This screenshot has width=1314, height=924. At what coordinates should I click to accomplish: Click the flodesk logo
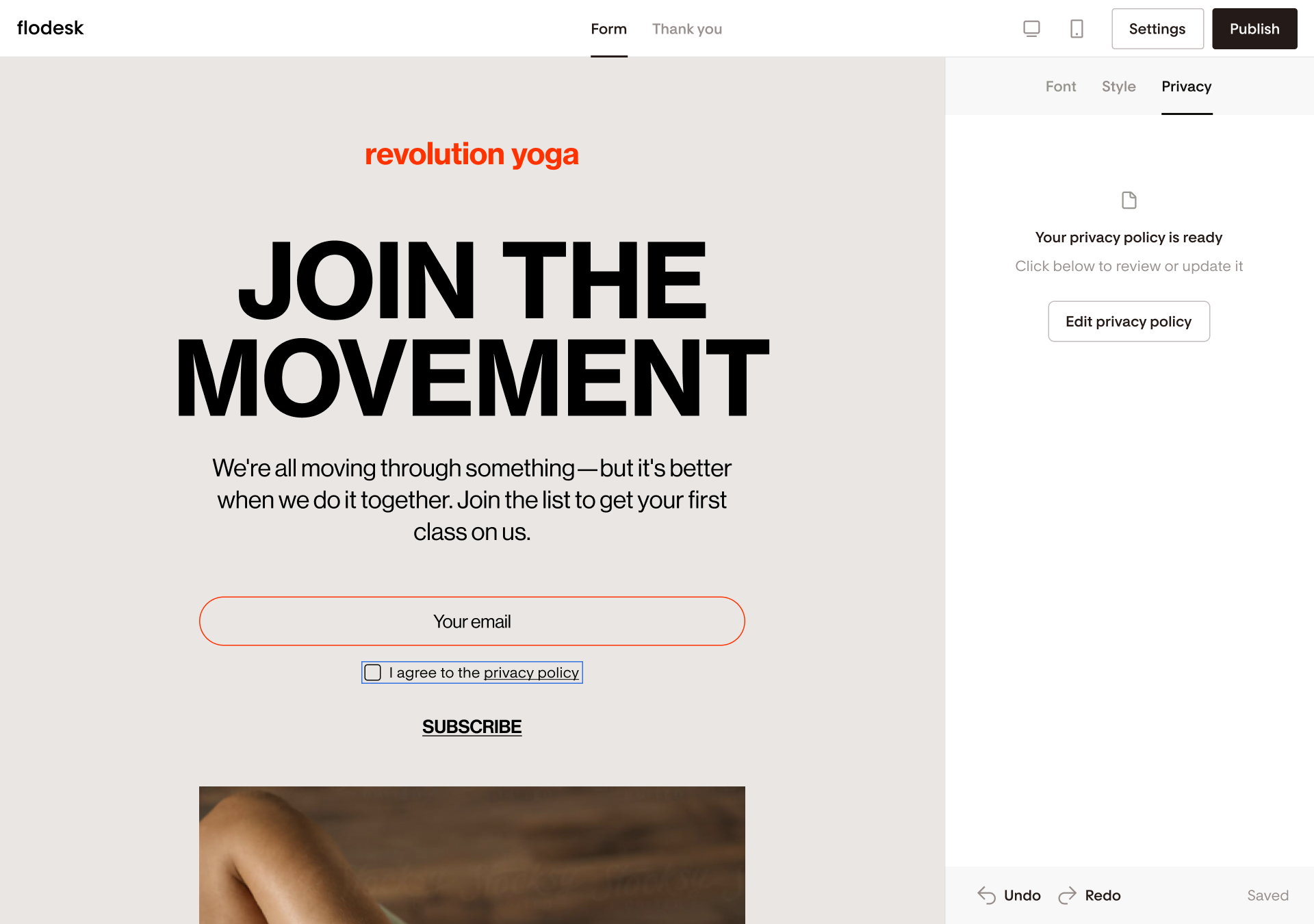pos(50,28)
